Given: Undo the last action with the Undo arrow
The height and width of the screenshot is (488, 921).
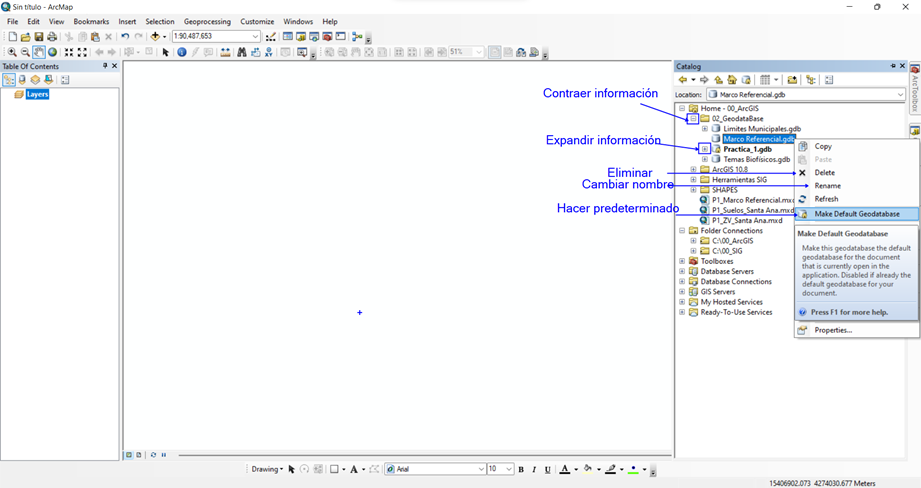Looking at the screenshot, I should 125,36.
